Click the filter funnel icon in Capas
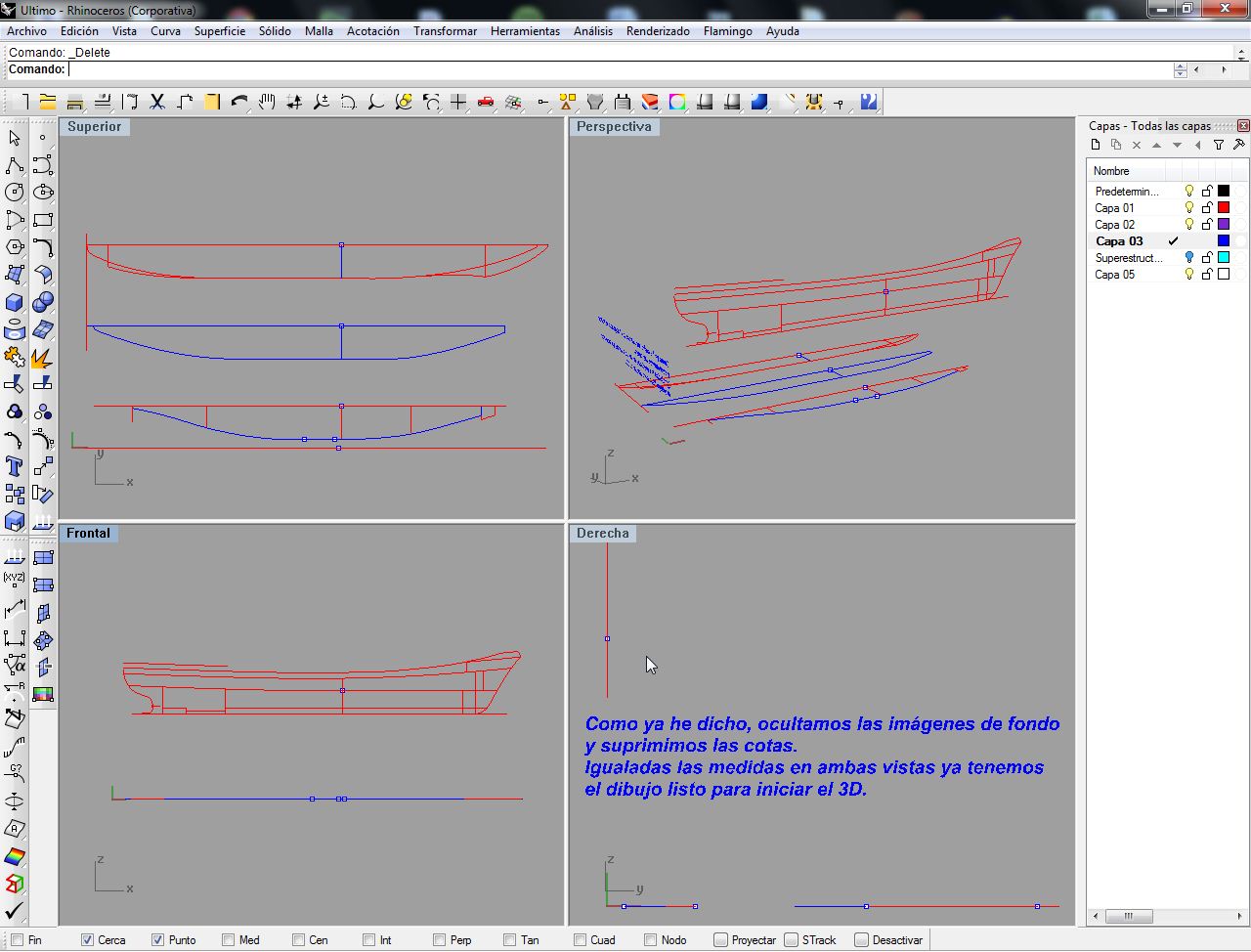Image resolution: width=1251 pixels, height=952 pixels. click(1219, 145)
